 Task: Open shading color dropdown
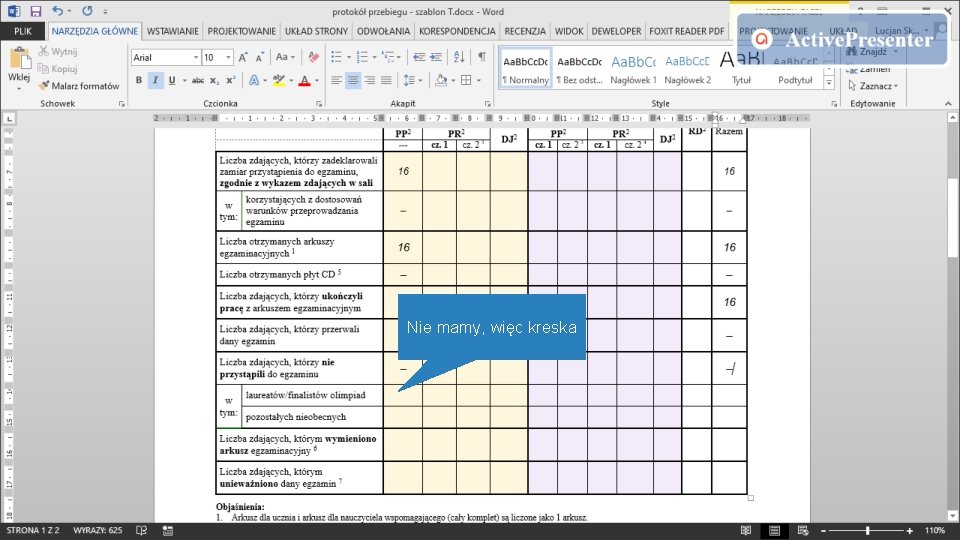point(452,80)
